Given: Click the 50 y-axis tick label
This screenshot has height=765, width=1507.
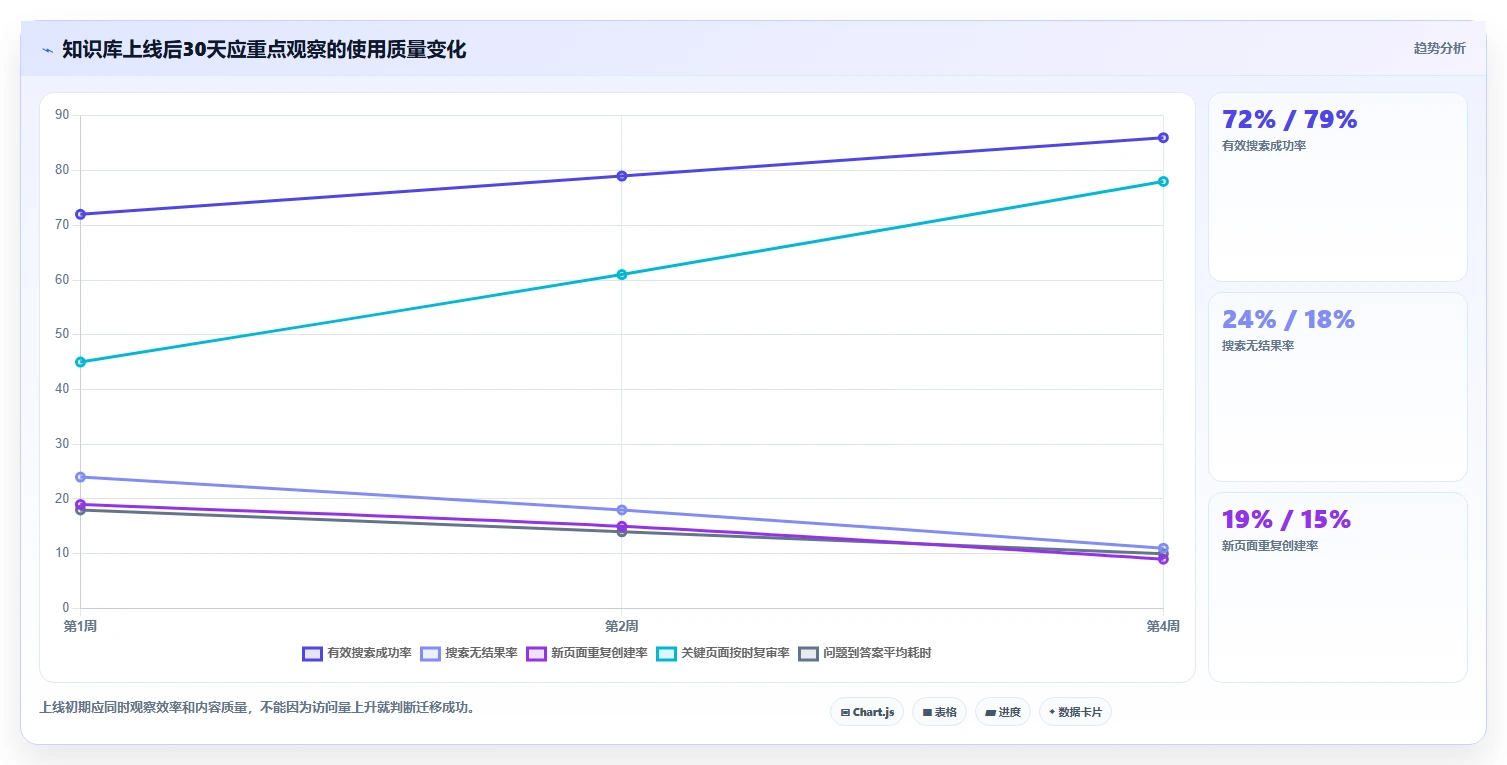Looking at the screenshot, I should click(x=62, y=334).
